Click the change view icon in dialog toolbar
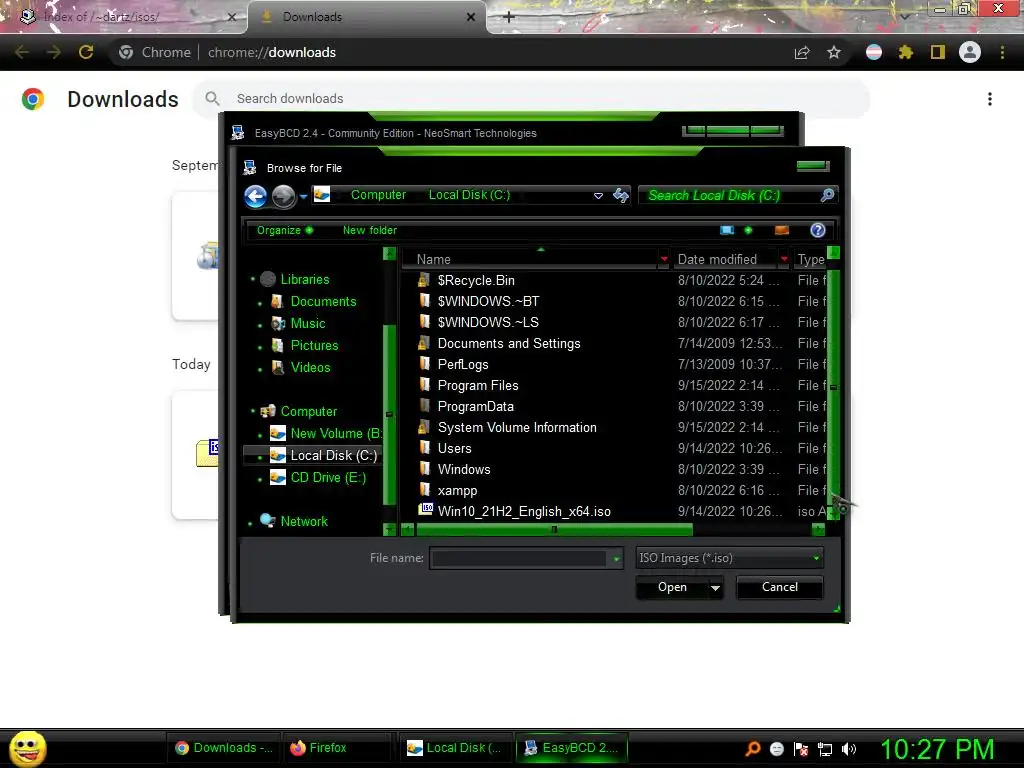Screen dimensions: 1024x768 pos(727,230)
